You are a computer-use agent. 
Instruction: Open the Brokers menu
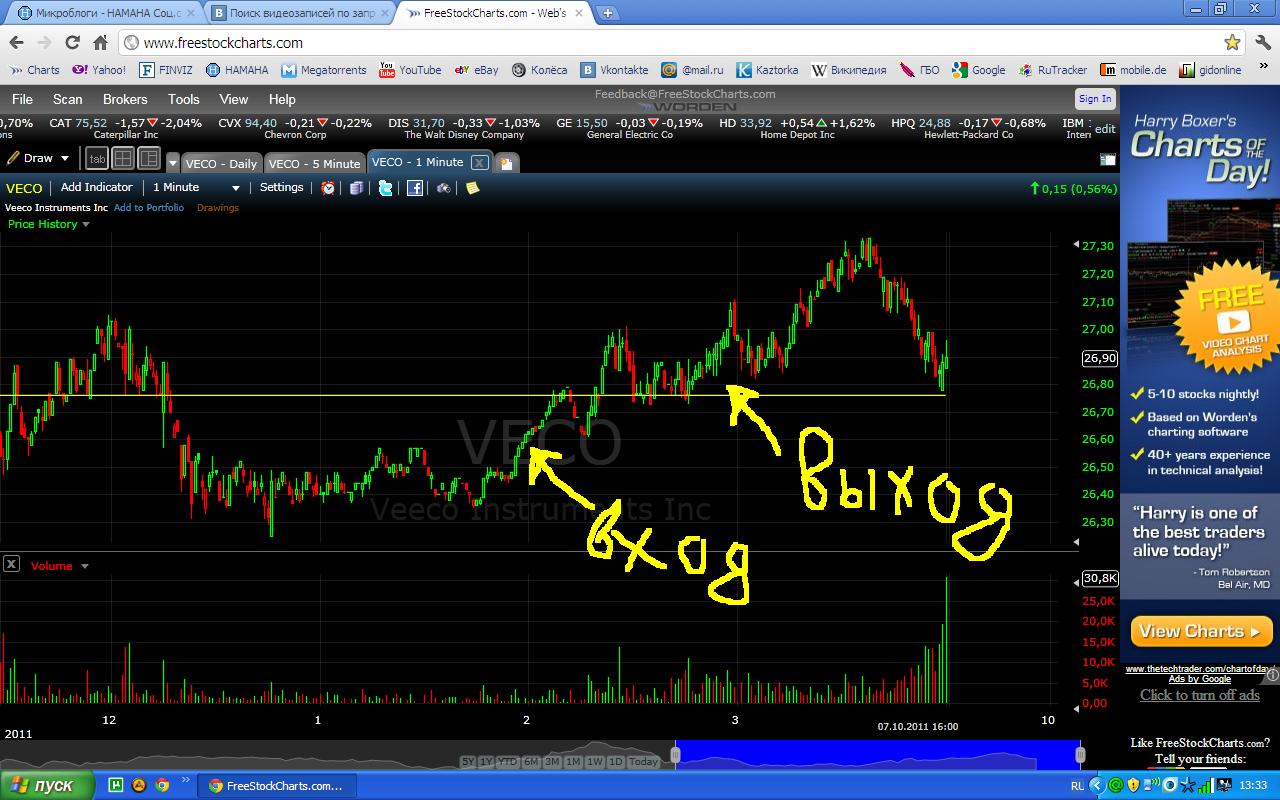[x=125, y=99]
